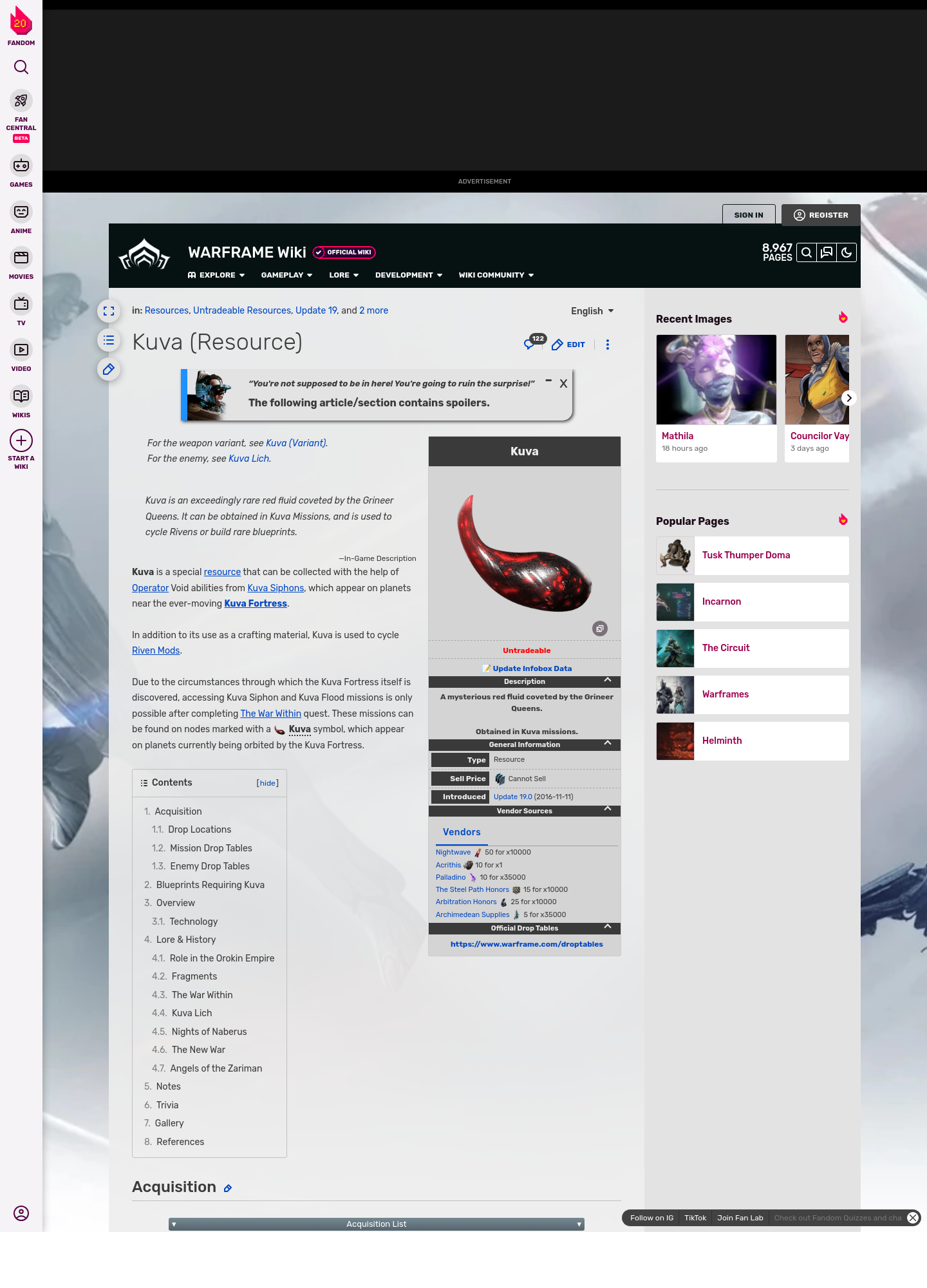Screen dimensions: 927x1288
Task: Toggle dark mode moon icon
Action: pos(847,252)
